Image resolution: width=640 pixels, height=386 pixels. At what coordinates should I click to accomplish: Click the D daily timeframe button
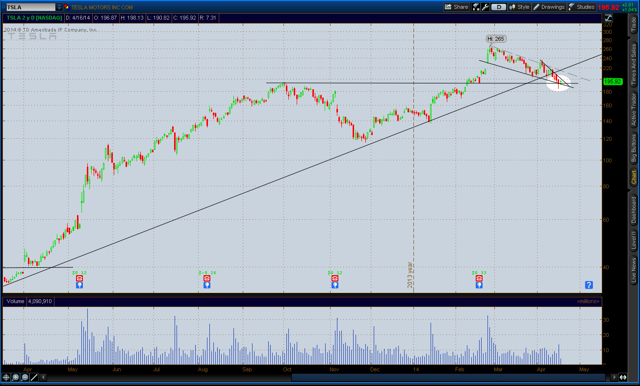[x=498, y=7]
